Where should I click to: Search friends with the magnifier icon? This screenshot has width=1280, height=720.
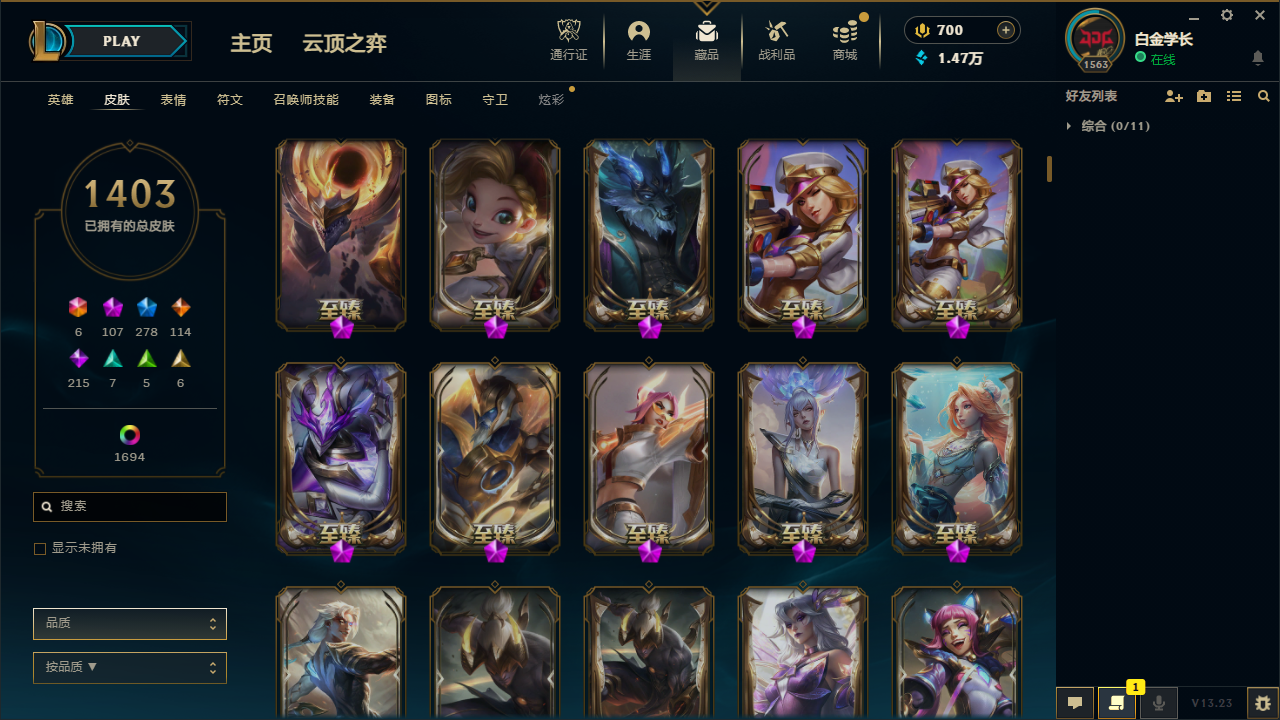(1264, 97)
